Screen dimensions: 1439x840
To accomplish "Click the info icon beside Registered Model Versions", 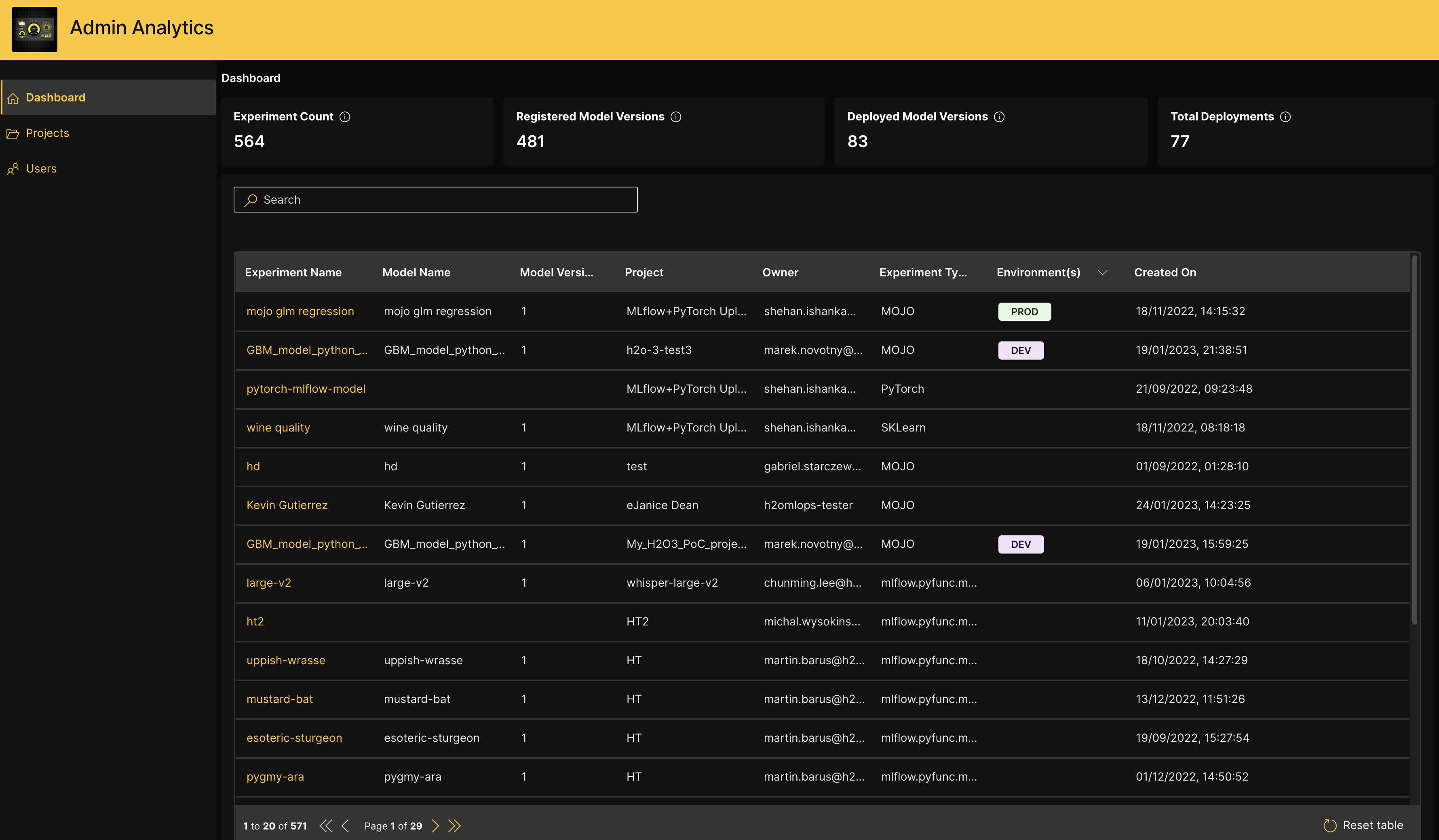I will (676, 116).
